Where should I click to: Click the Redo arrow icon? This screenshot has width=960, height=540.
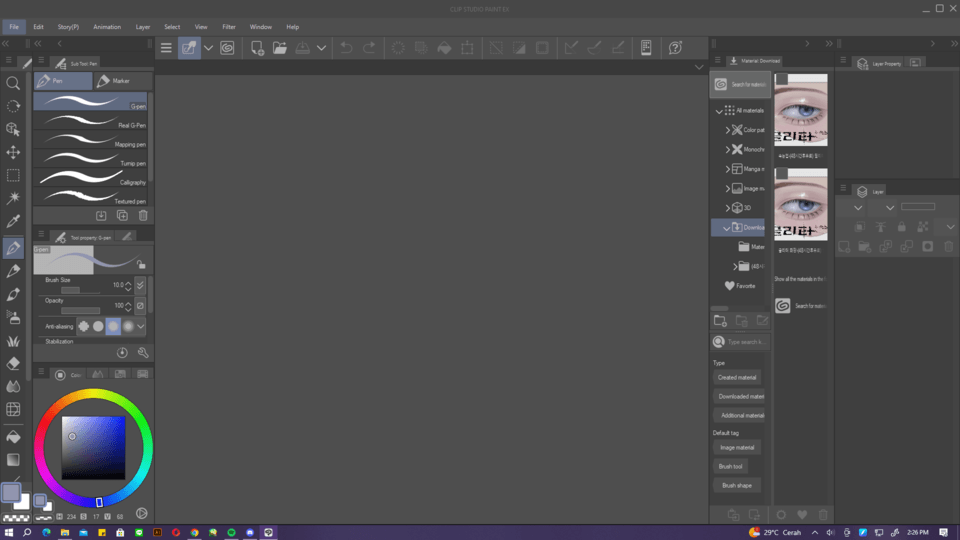[x=369, y=48]
